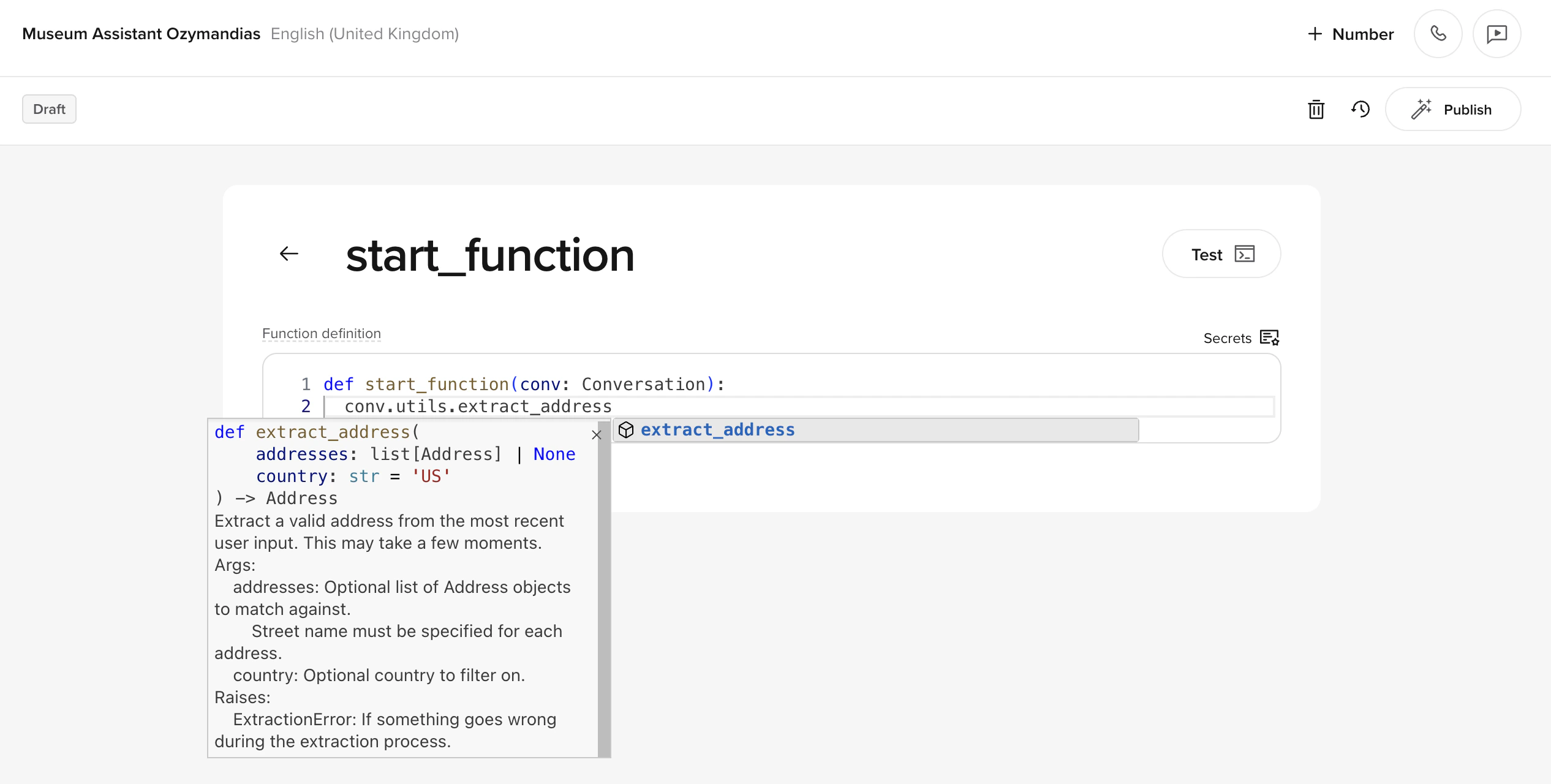Select the Museum Assistant Ozymandias title

tap(142, 34)
